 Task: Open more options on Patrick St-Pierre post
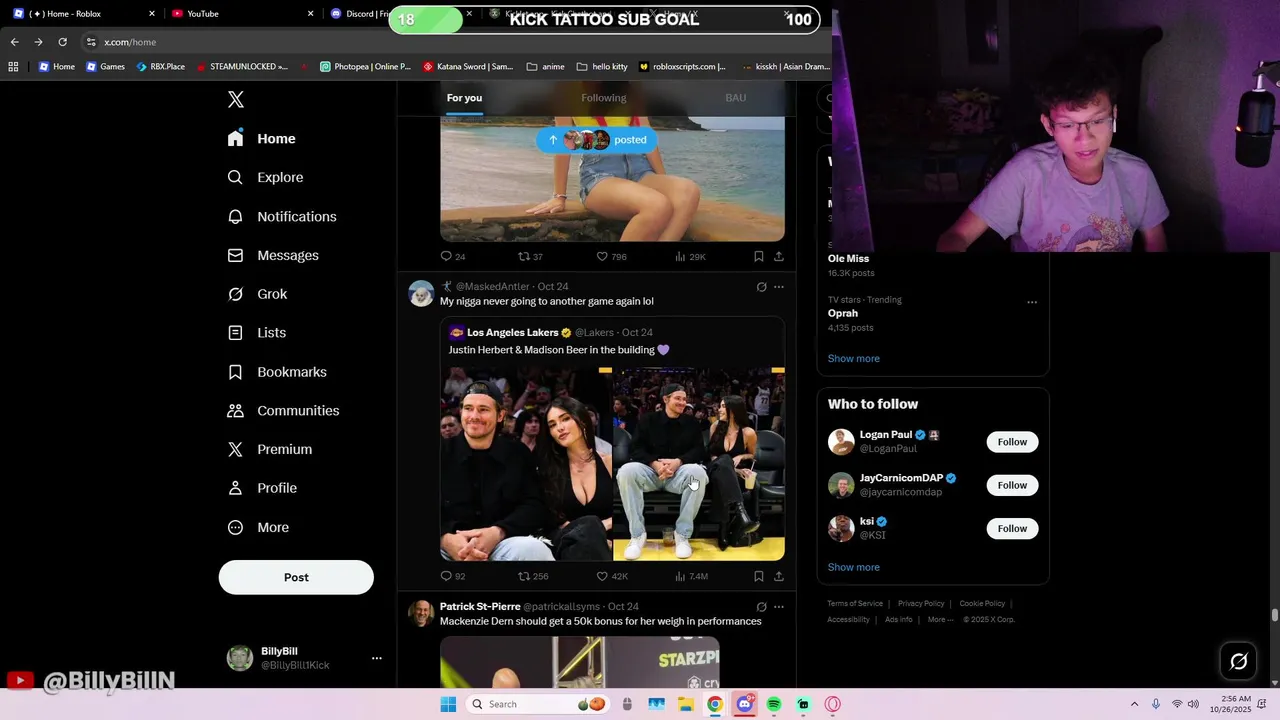(x=779, y=607)
